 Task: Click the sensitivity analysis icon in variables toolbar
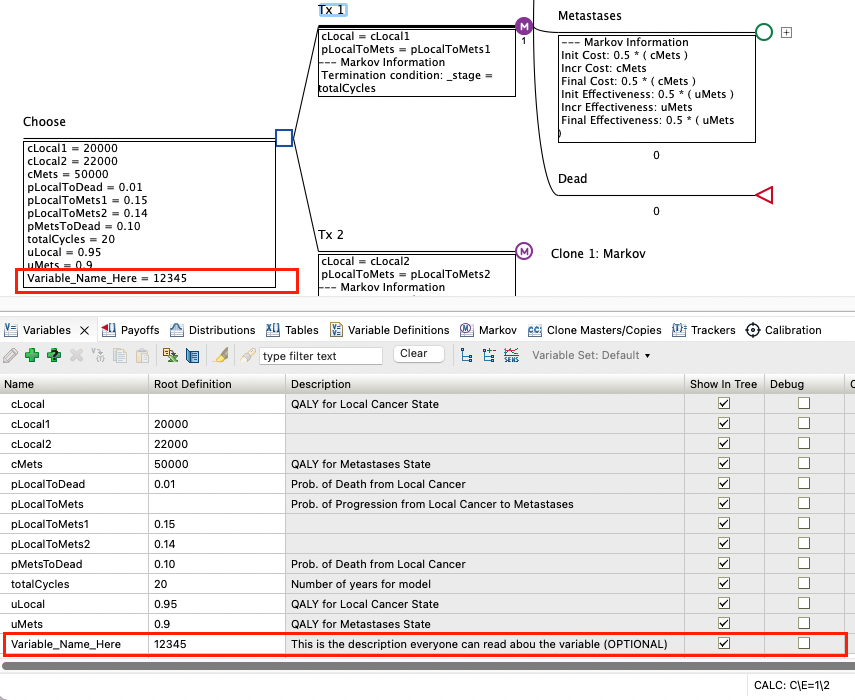[512, 355]
